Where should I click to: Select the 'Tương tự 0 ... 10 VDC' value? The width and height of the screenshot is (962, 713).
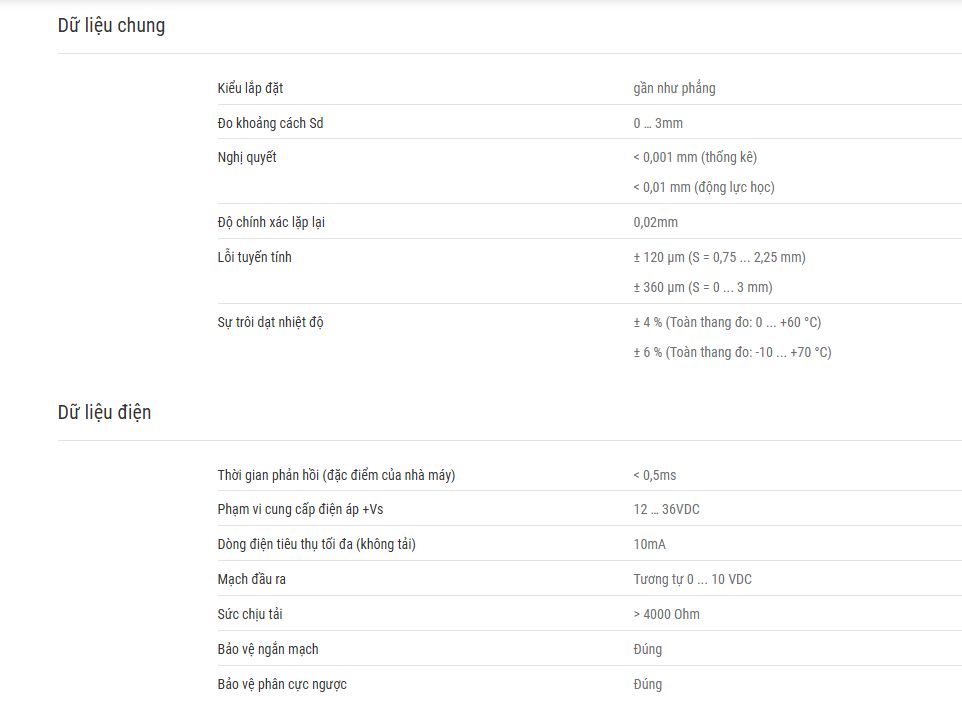693,580
